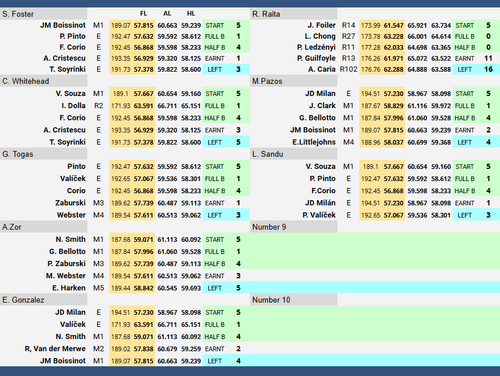Select the E. Gonzalez group header
Screen dimensions: 500x376
coord(43,300)
